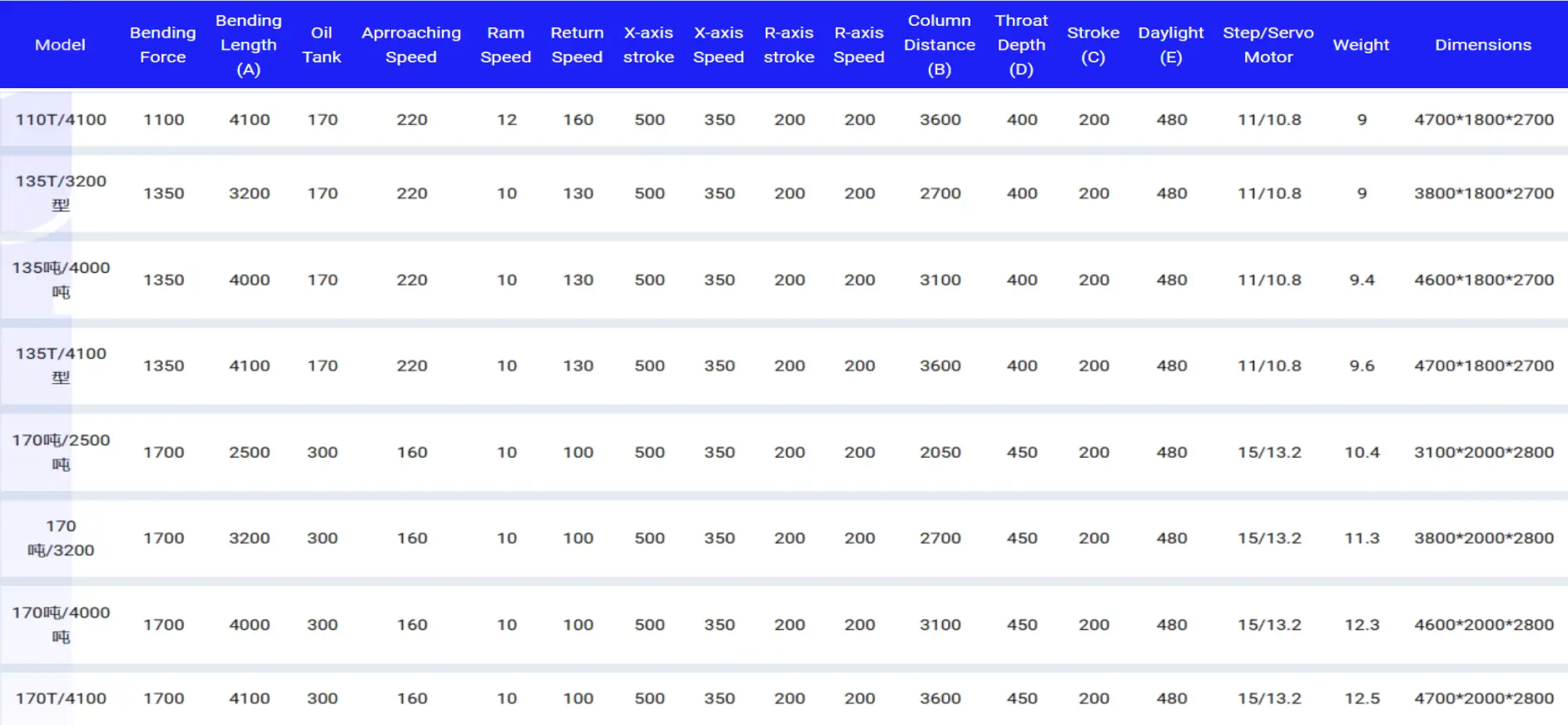Click weight 9.6 in 135T/4100 row

(1362, 365)
